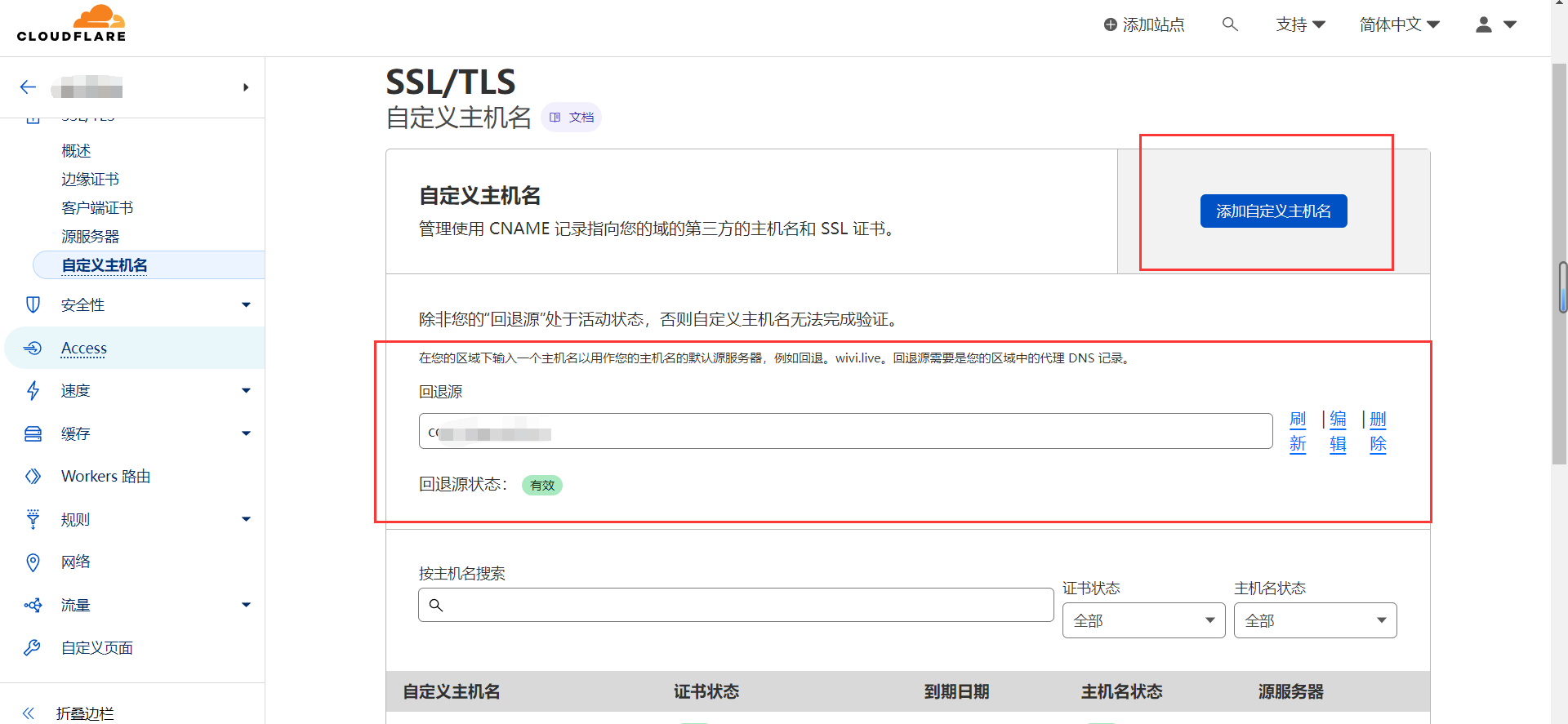The width and height of the screenshot is (1568, 724).
Task: Click the Access sidebar icon
Action: click(33, 348)
